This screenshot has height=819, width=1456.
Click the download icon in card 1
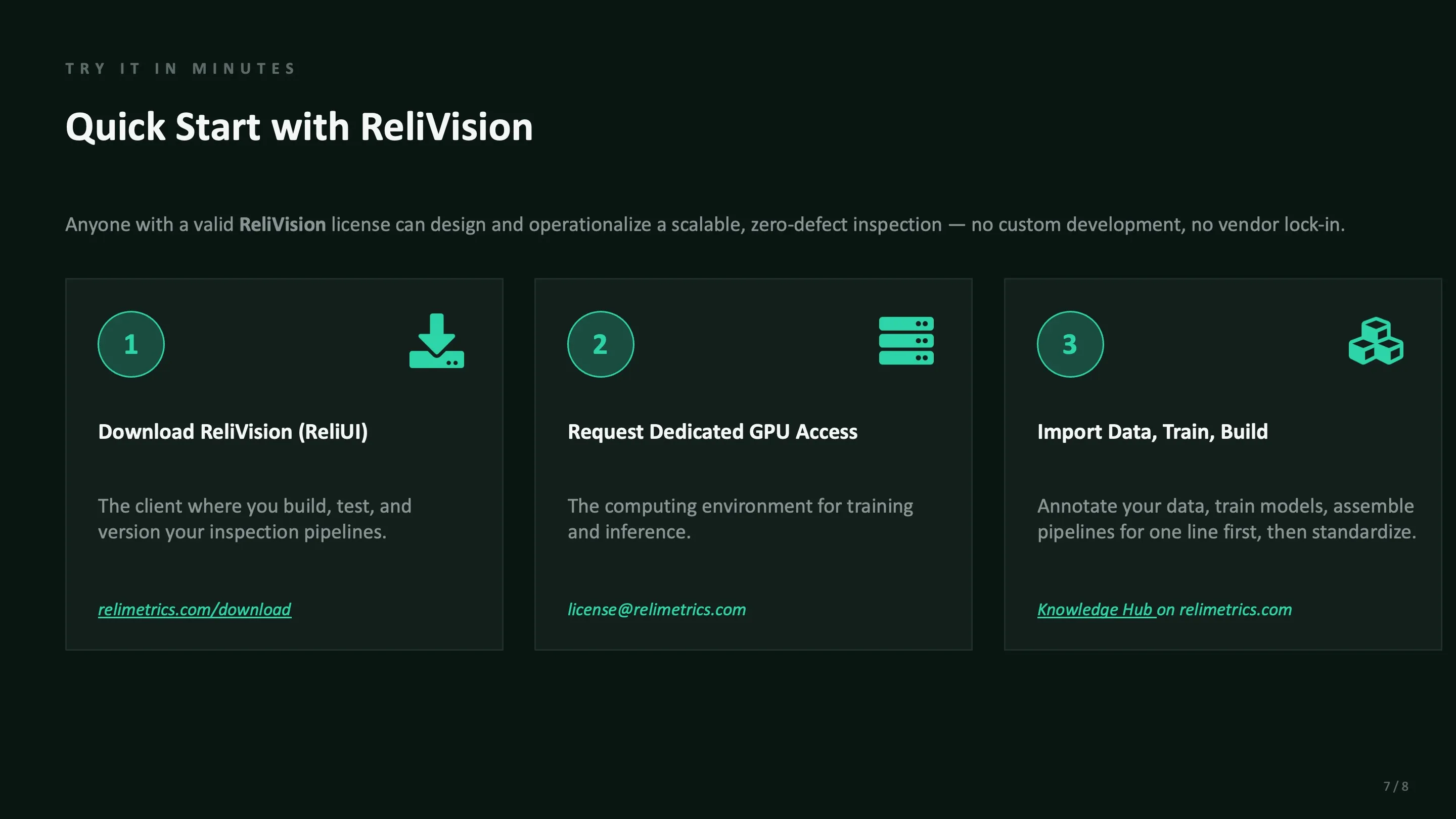pos(436,341)
